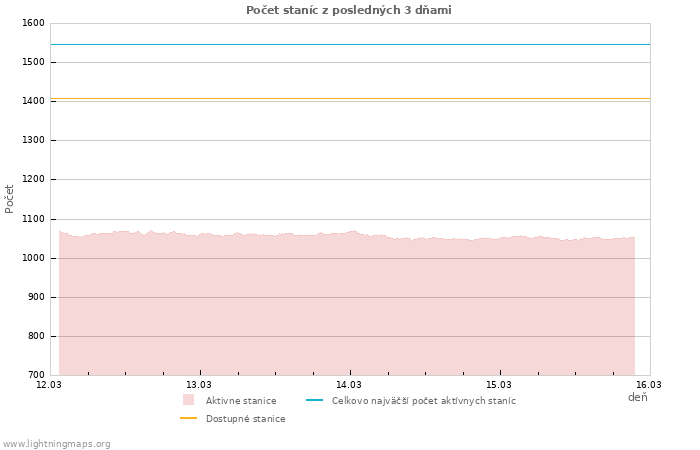Screen dimensions: 700x450
Task: Select the Dostupné stanice legend label
Action: [x=245, y=419]
